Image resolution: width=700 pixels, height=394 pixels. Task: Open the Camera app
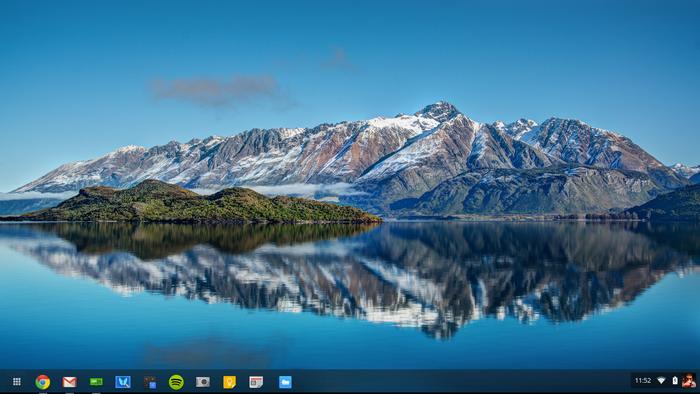point(203,382)
